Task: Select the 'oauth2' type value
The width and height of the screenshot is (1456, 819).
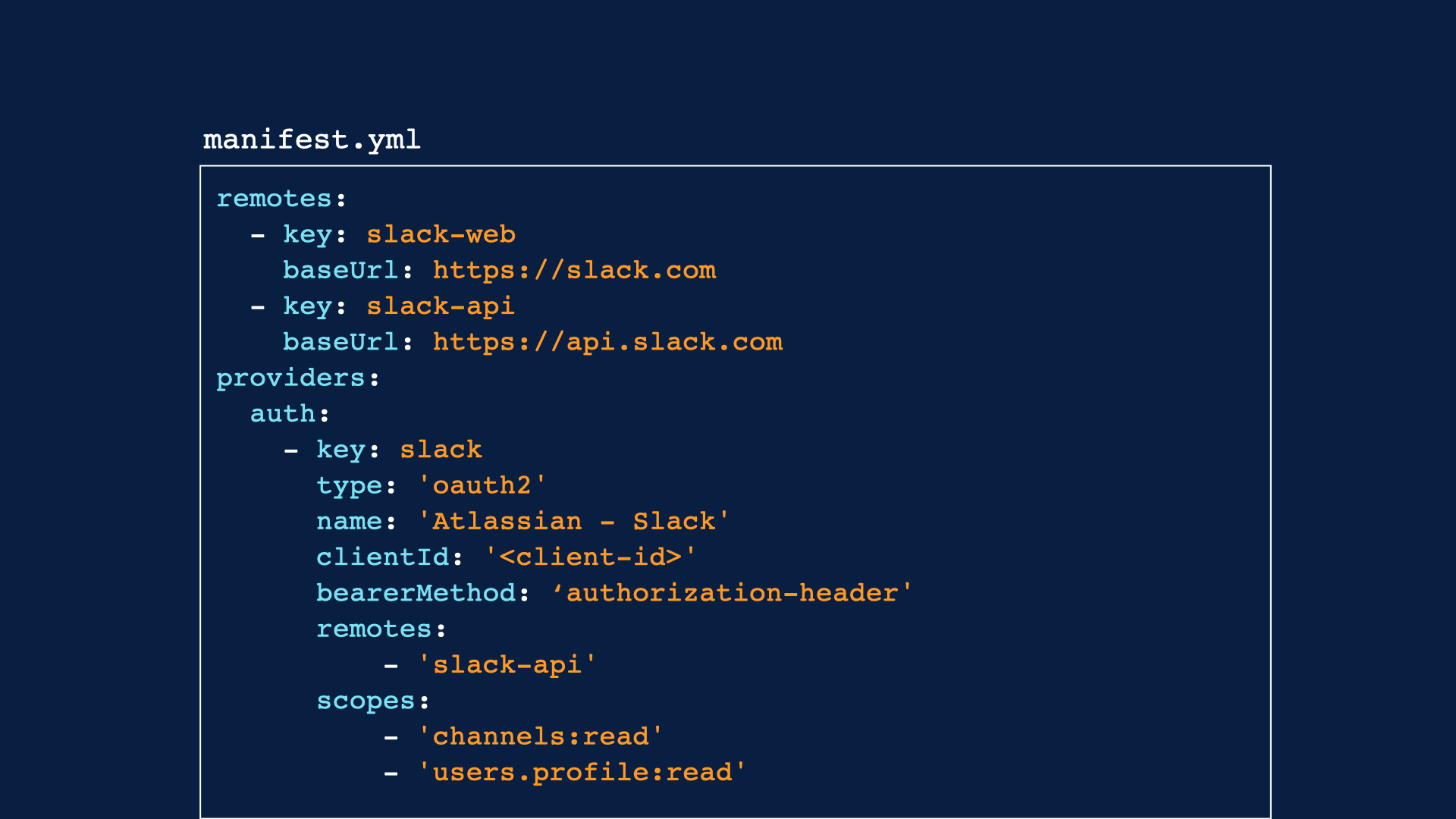Action: [x=482, y=485]
